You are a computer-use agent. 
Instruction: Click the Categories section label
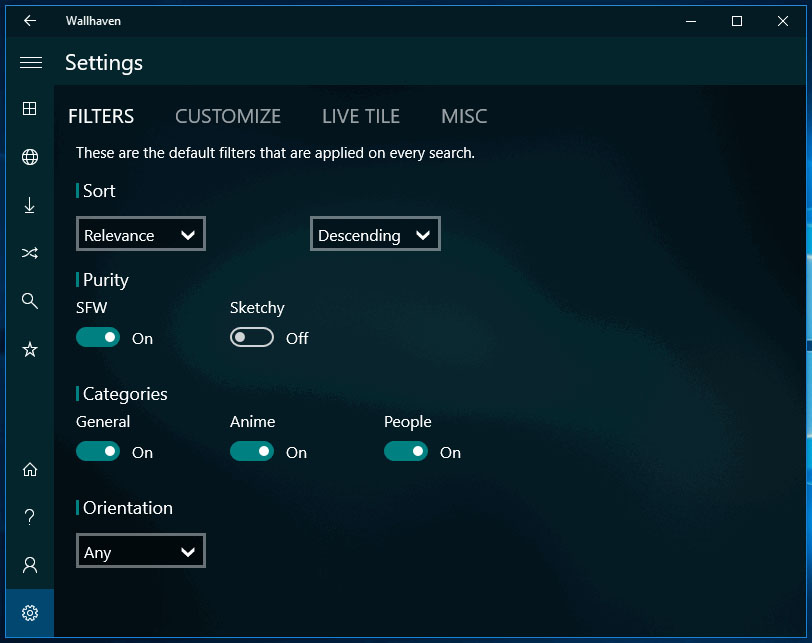point(125,394)
